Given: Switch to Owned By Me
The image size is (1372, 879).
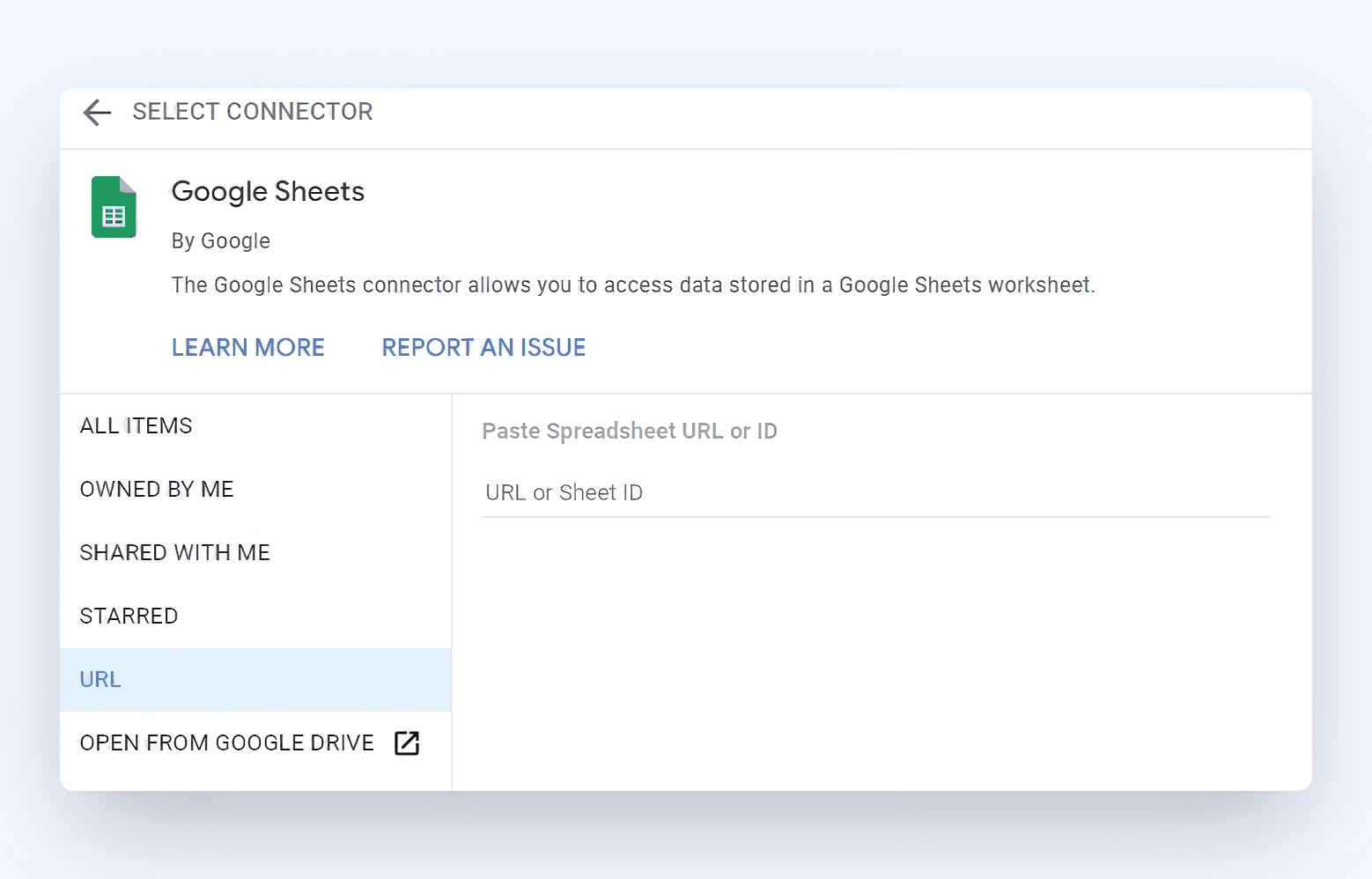Looking at the screenshot, I should tap(157, 490).
